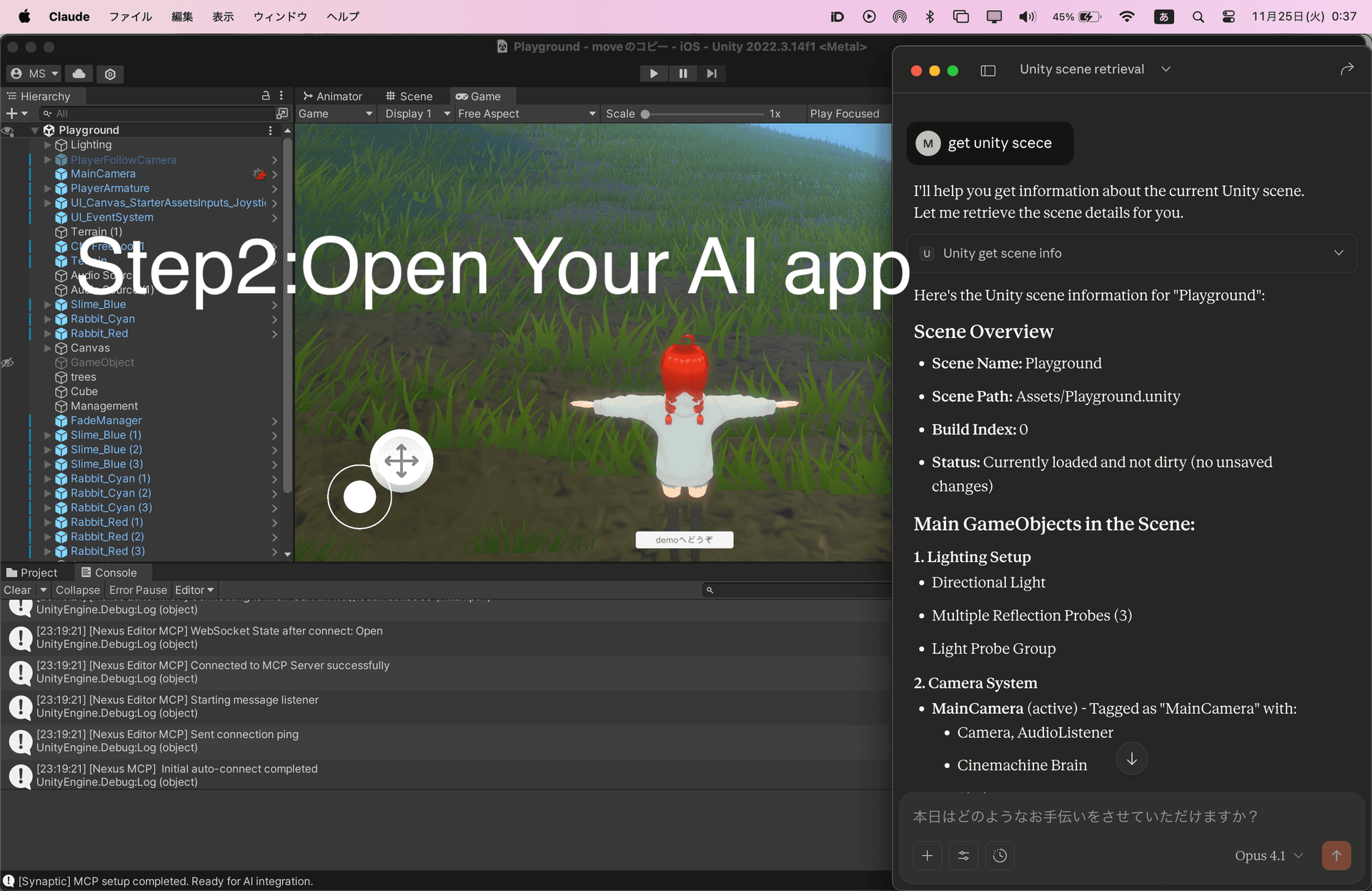Open the Opus 4.1 model selector
This screenshot has width=1372, height=891.
click(1268, 855)
